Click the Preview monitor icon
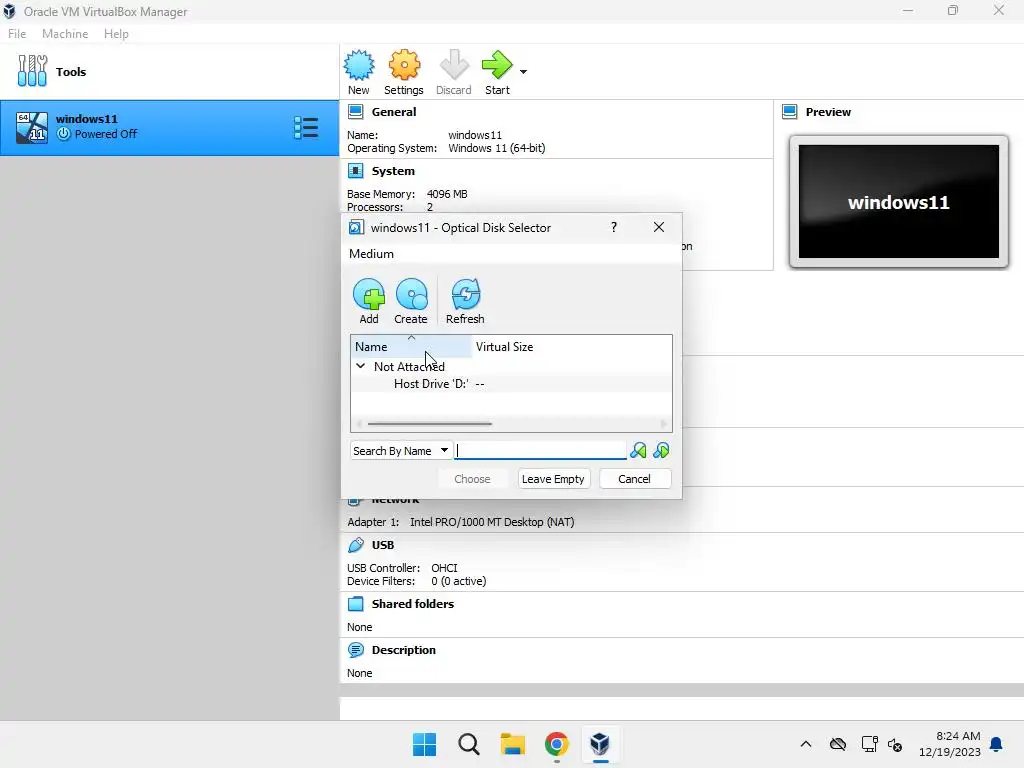The image size is (1024, 768). pos(790,112)
